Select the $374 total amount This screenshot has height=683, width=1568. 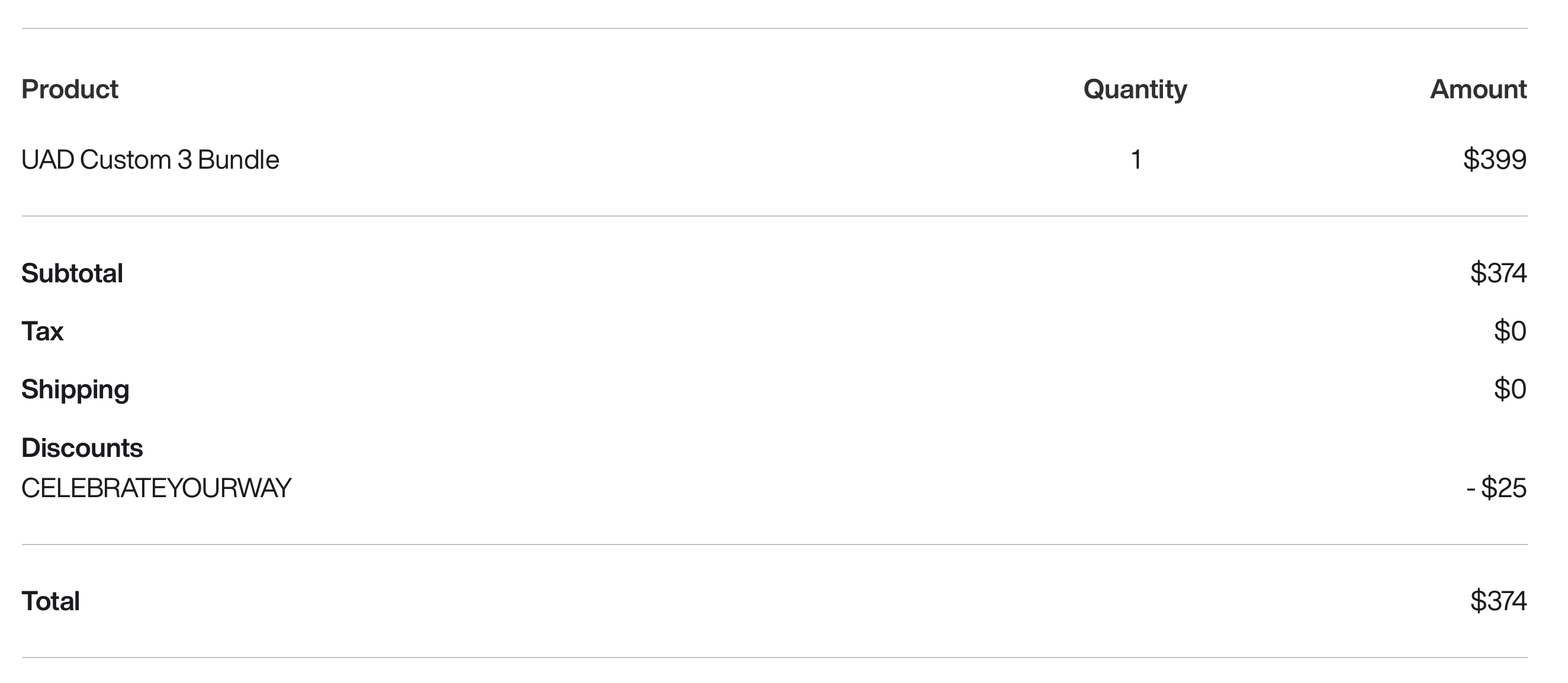pos(1498,601)
